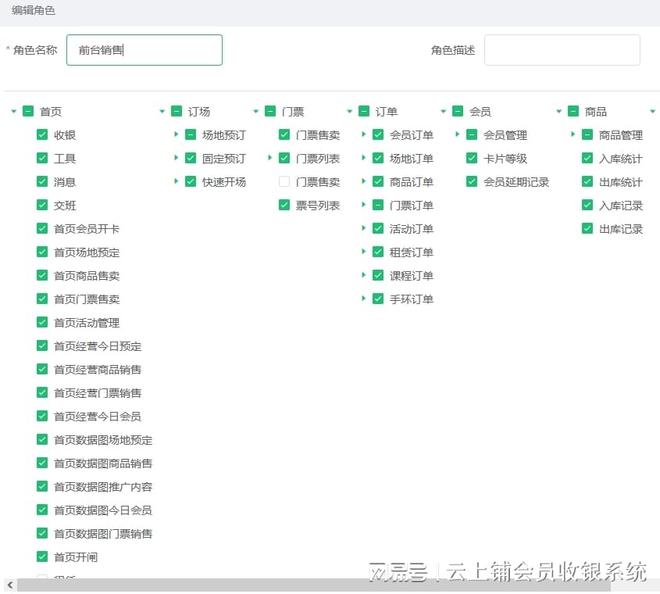This screenshot has height=594, width=660.
Task: Uncheck the 出库记录 checkbox
Action: 588,229
